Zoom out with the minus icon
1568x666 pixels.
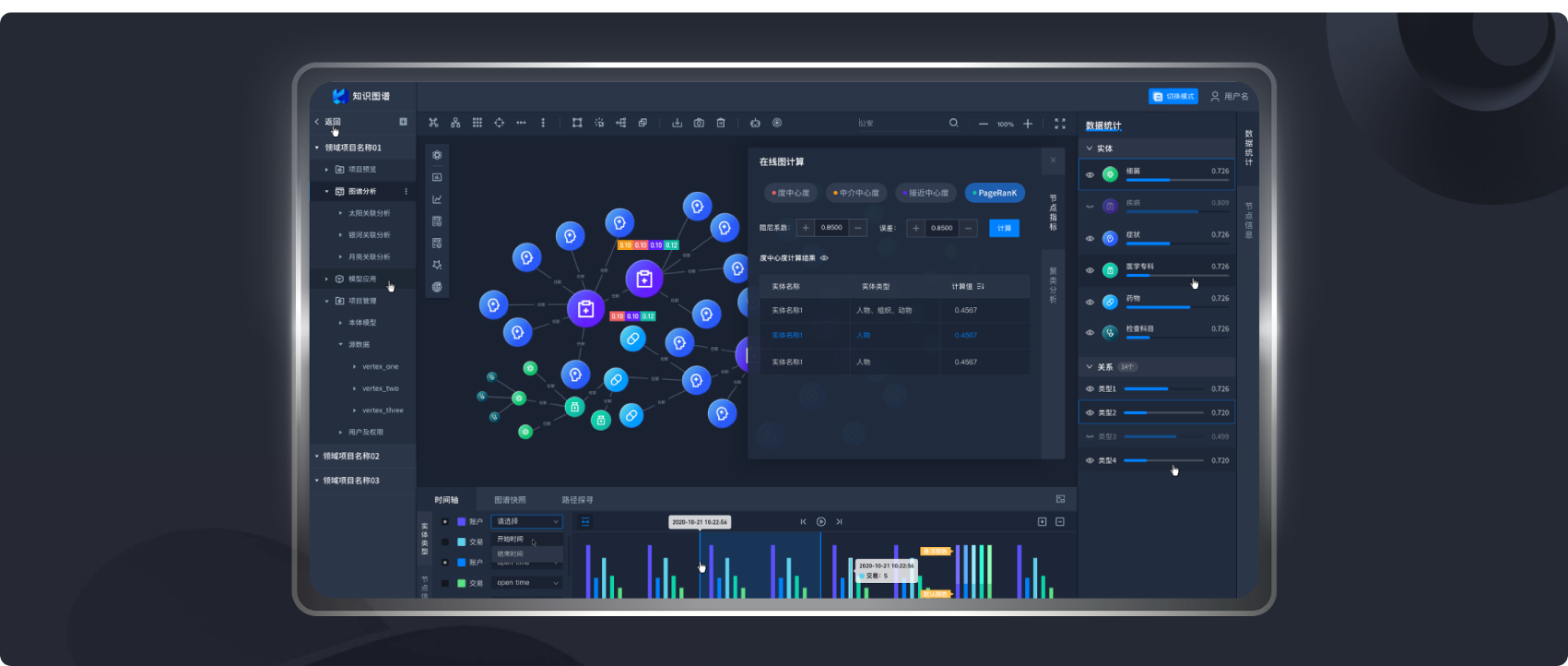(x=984, y=124)
